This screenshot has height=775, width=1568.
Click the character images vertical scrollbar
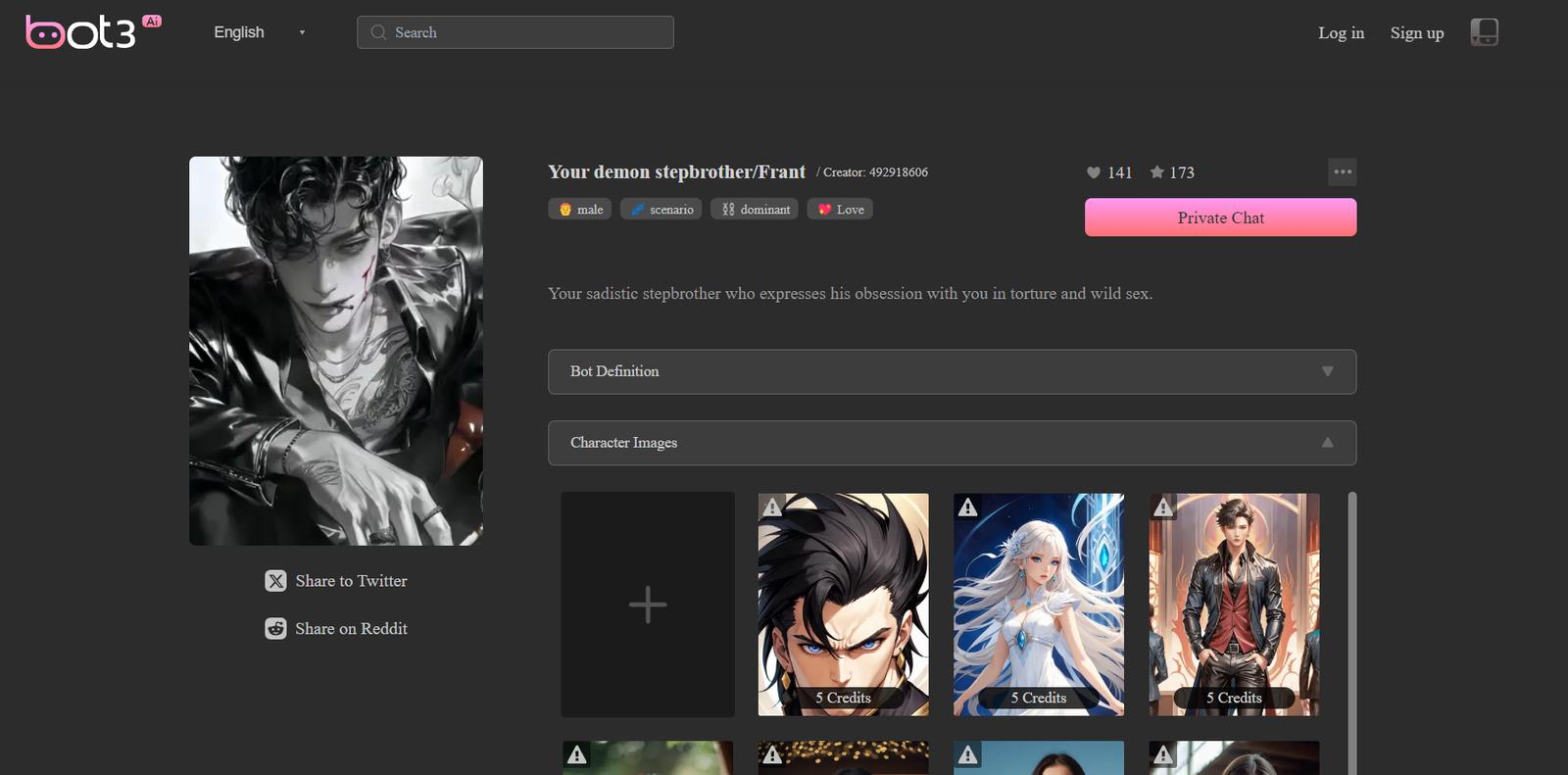[1352, 633]
